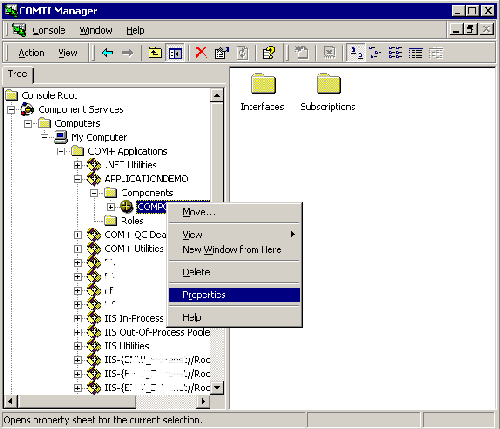Click the tree pane scroll-right arrow

tap(203, 401)
